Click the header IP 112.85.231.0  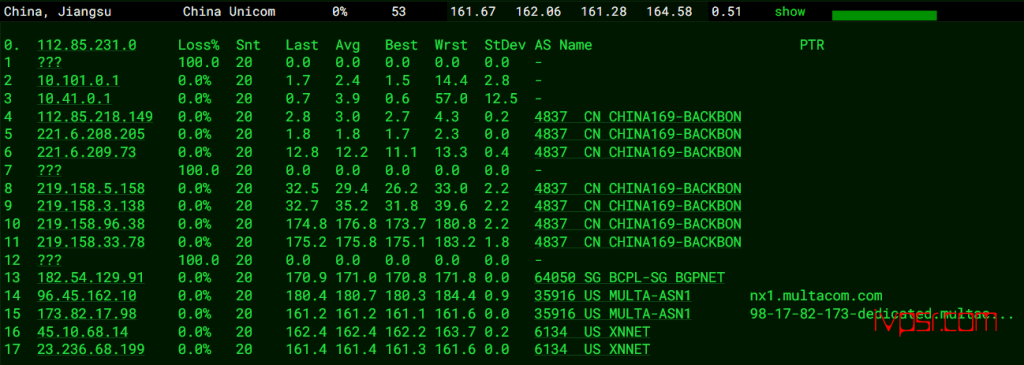pos(87,45)
